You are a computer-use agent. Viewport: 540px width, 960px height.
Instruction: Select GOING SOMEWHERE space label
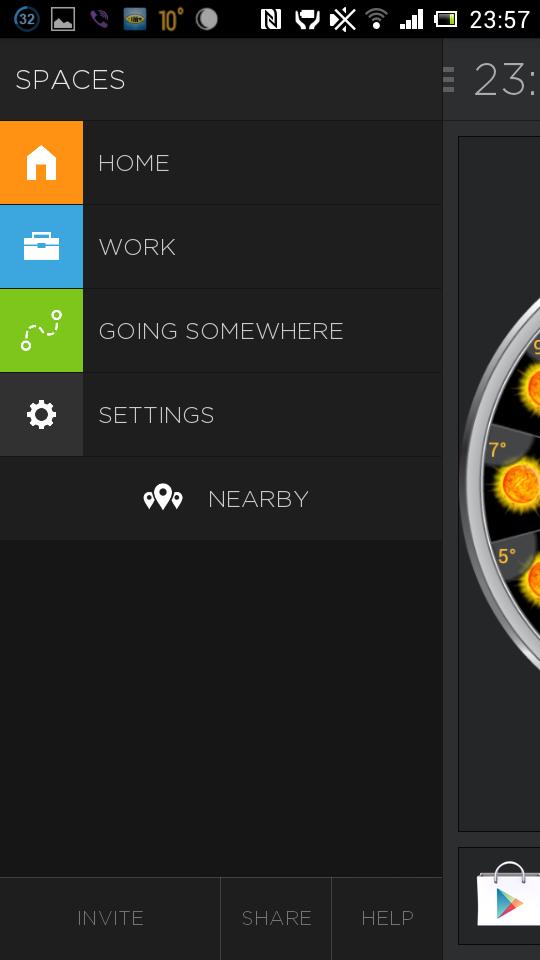tap(220, 331)
